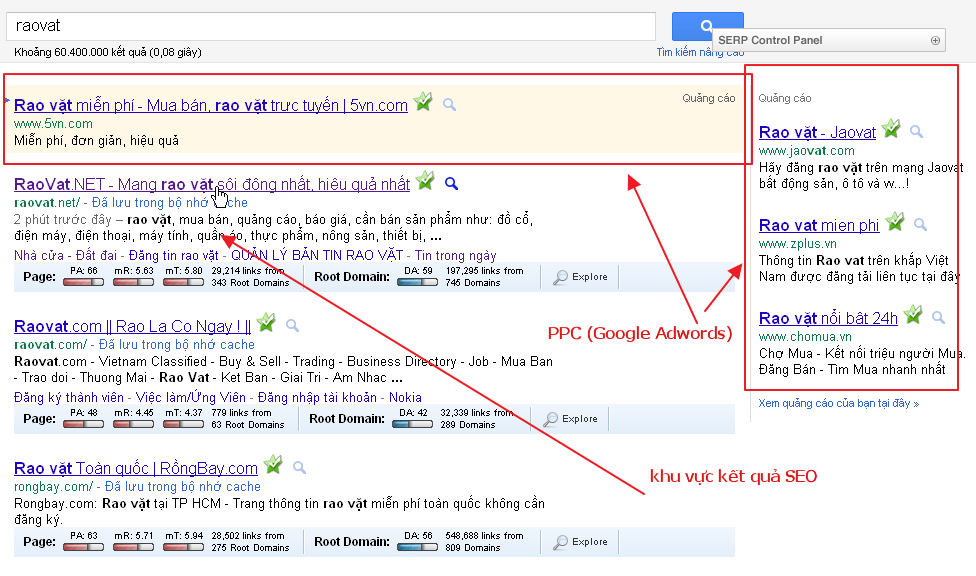Viewport: 976px width, 576px height.
Task: Open Đăng ký thành viên sitelink
Action: click(x=68, y=398)
